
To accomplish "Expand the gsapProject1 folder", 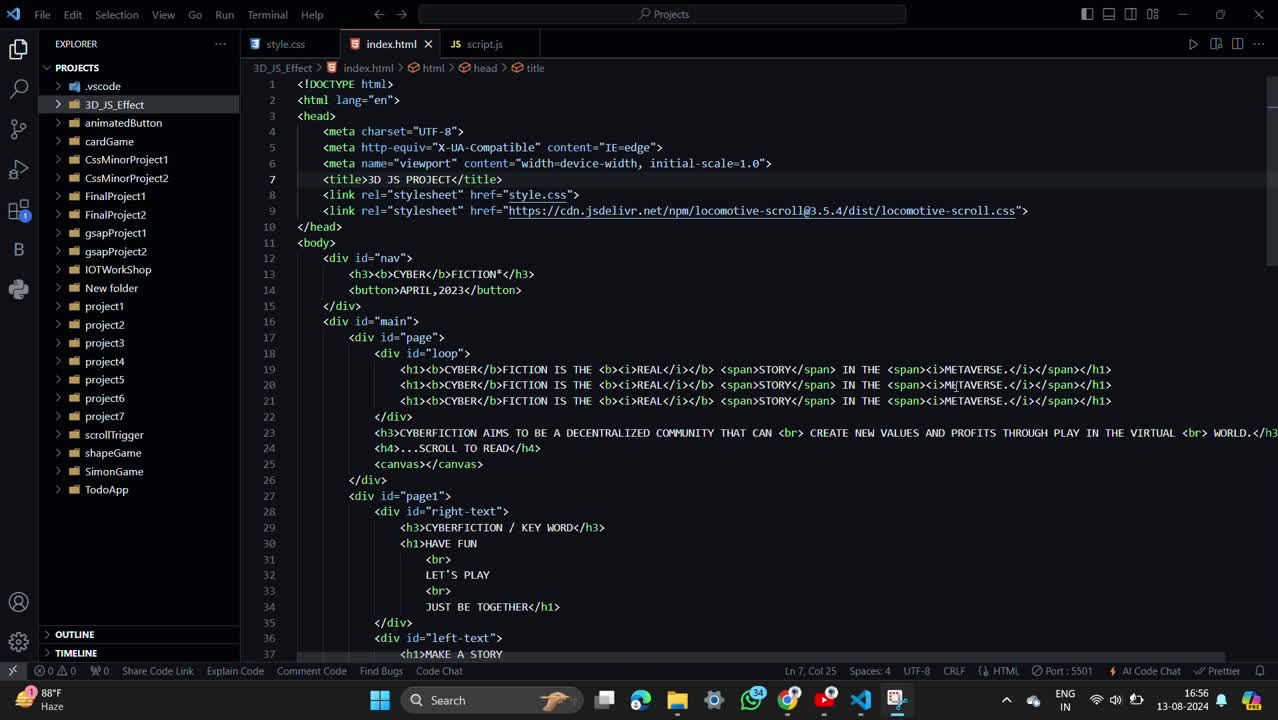I will pyautogui.click(x=115, y=233).
